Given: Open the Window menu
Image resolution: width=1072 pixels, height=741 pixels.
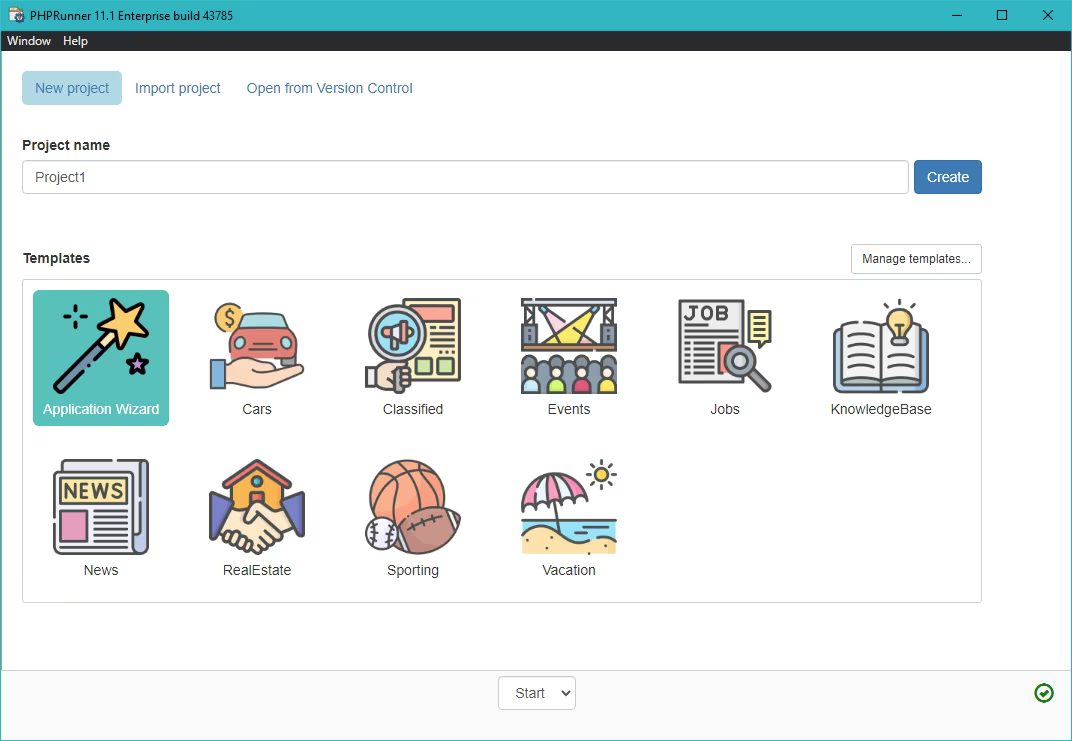Looking at the screenshot, I should 28,40.
